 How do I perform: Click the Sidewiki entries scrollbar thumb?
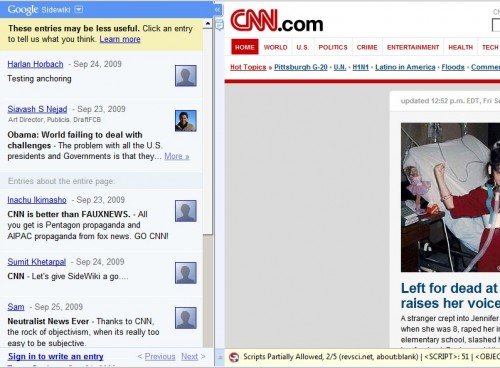point(208,131)
